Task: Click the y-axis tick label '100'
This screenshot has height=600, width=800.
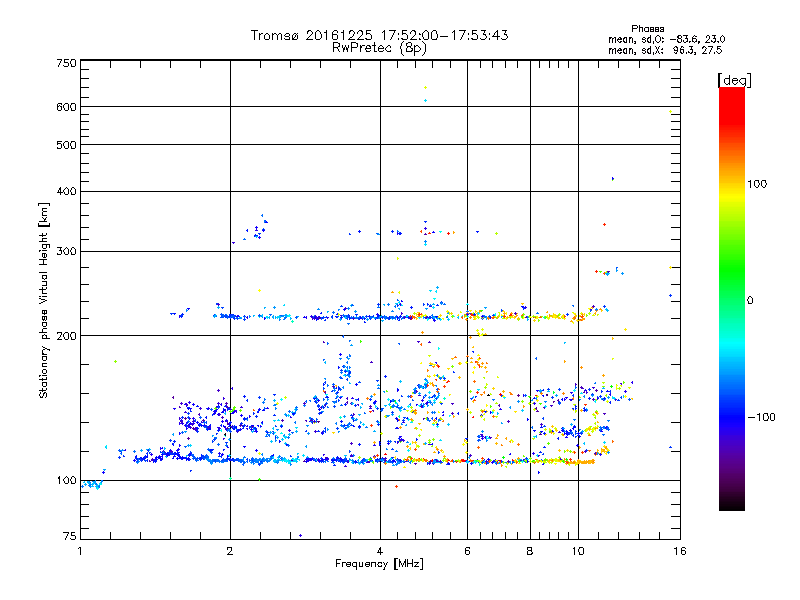Action: [66, 481]
